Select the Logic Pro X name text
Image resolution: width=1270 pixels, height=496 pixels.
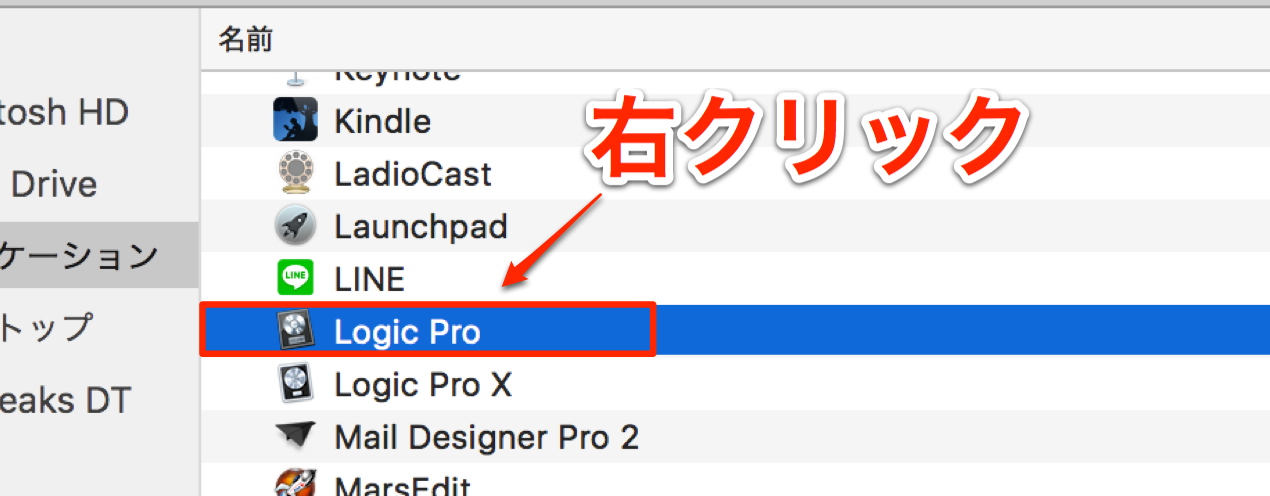(x=423, y=384)
